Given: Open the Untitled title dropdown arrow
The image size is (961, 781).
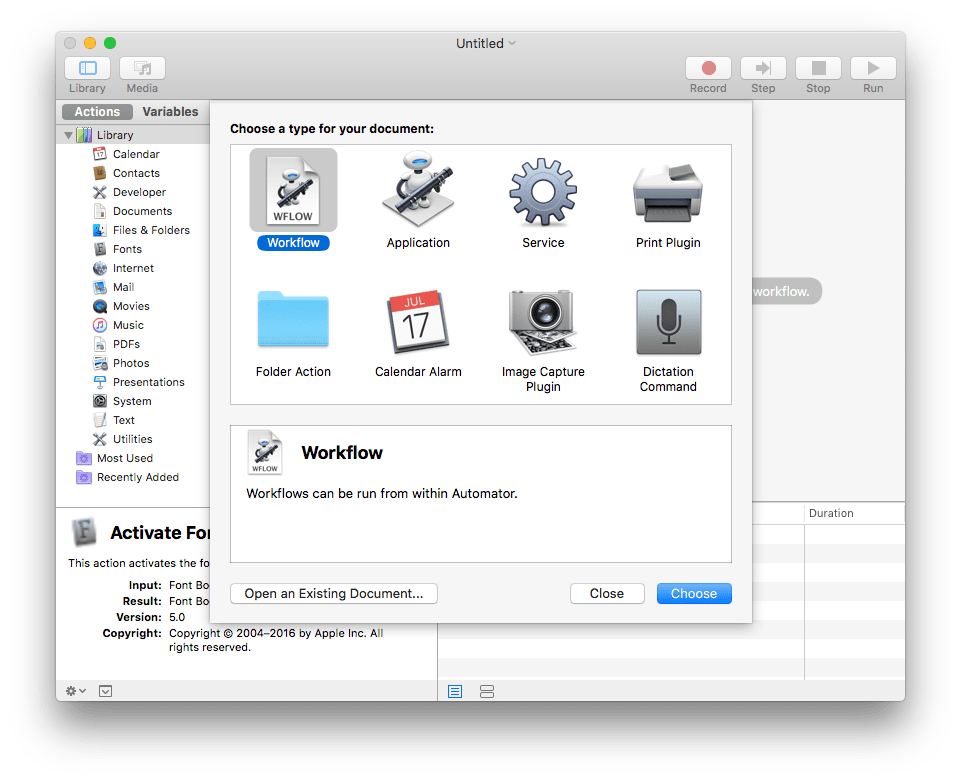Looking at the screenshot, I should (513, 43).
